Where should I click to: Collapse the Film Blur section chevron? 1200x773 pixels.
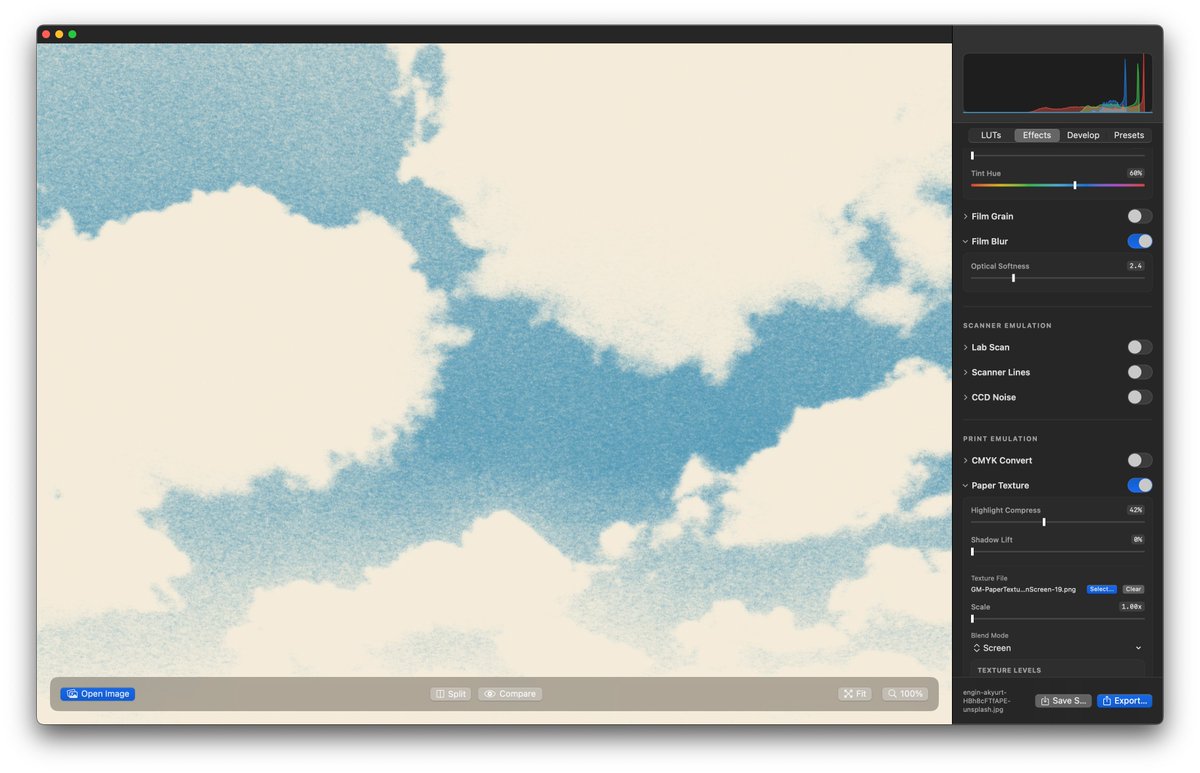(x=965, y=241)
